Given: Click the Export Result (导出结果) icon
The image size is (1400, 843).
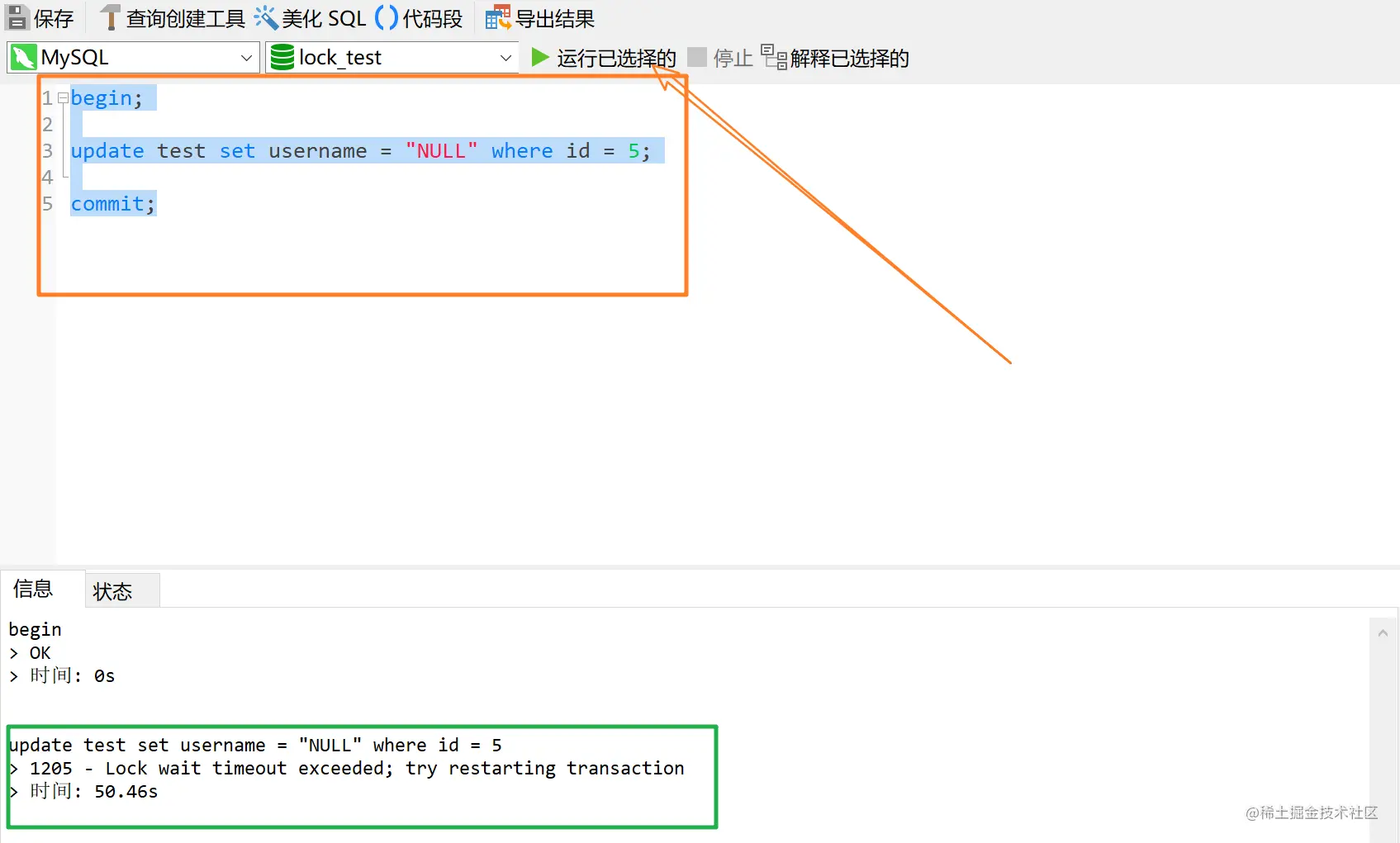Looking at the screenshot, I should 498,17.
